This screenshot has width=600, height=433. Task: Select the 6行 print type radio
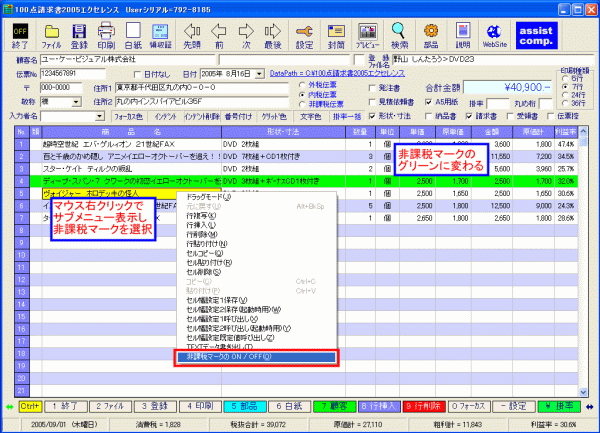tap(565, 78)
